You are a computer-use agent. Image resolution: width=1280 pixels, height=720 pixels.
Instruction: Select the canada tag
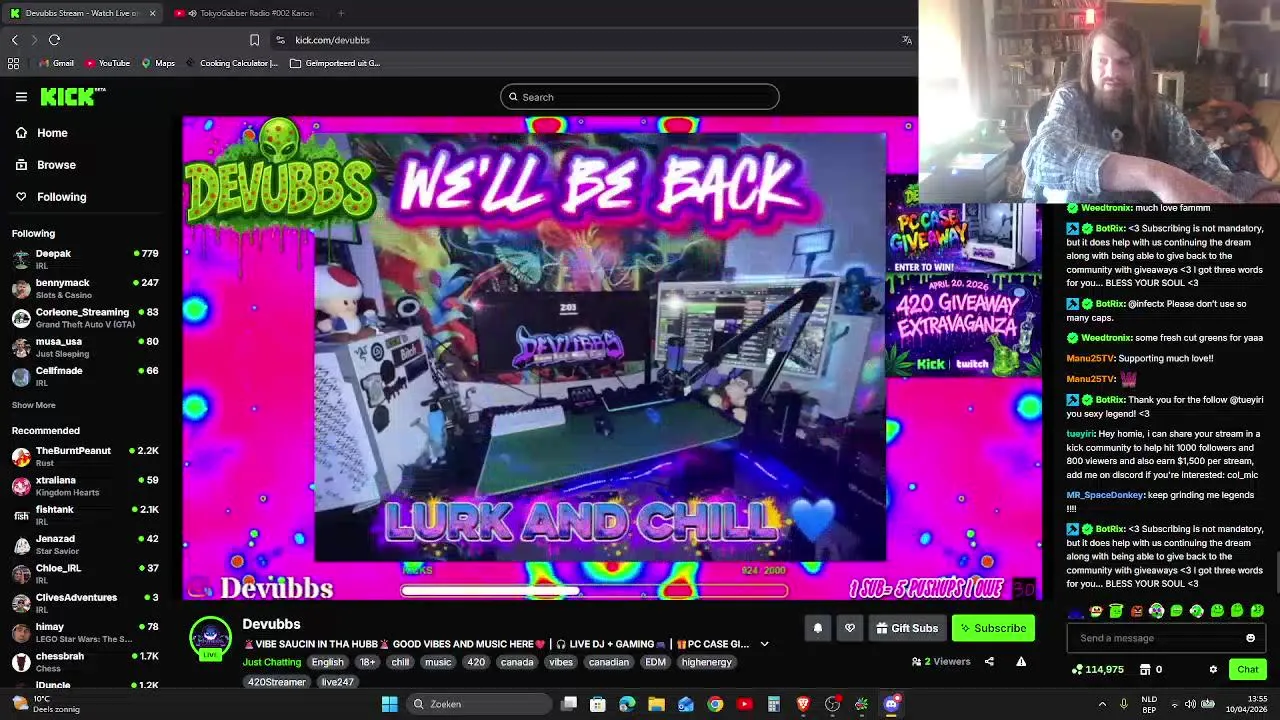point(517,662)
